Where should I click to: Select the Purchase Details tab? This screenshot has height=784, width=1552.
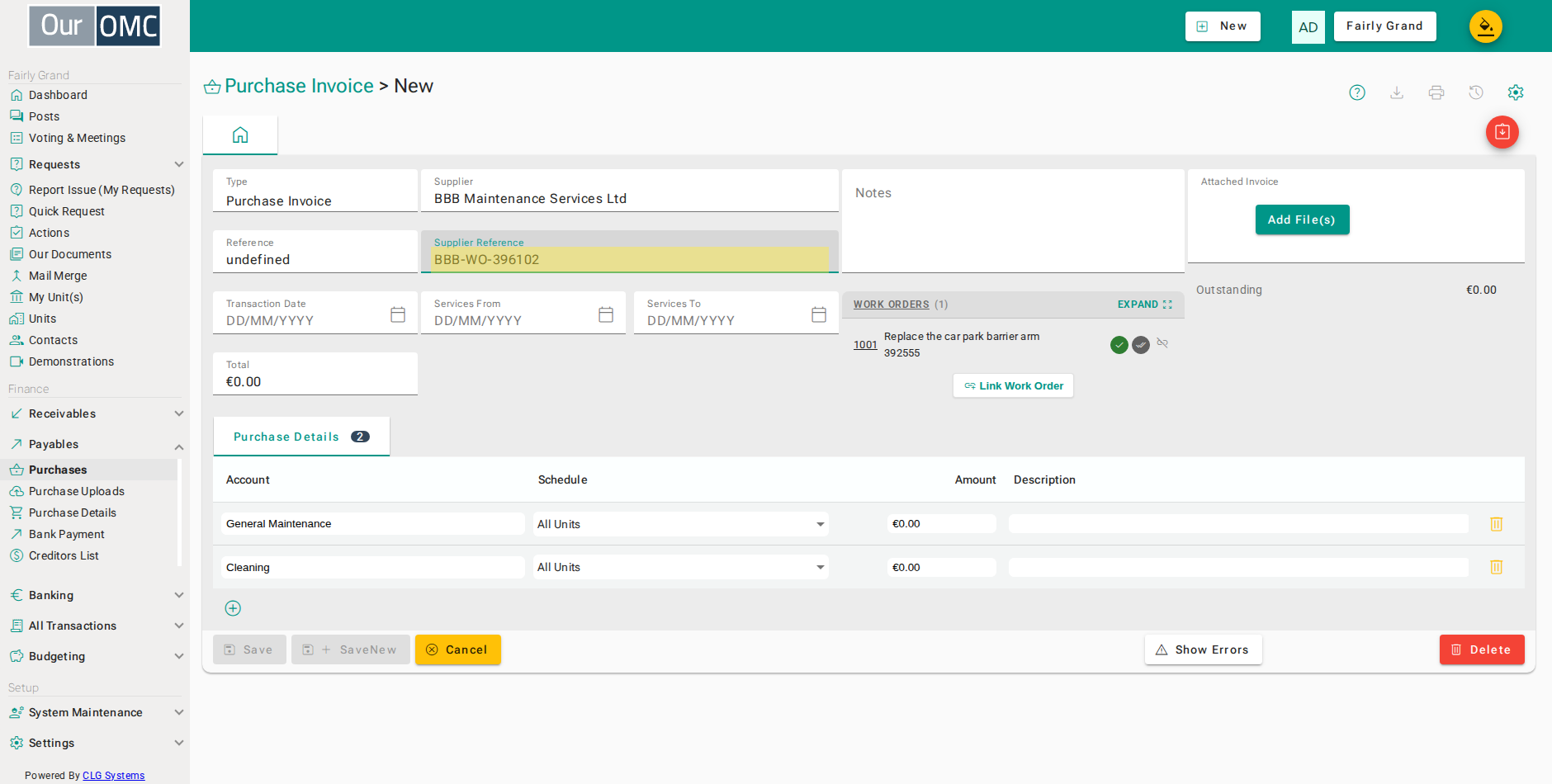point(301,437)
